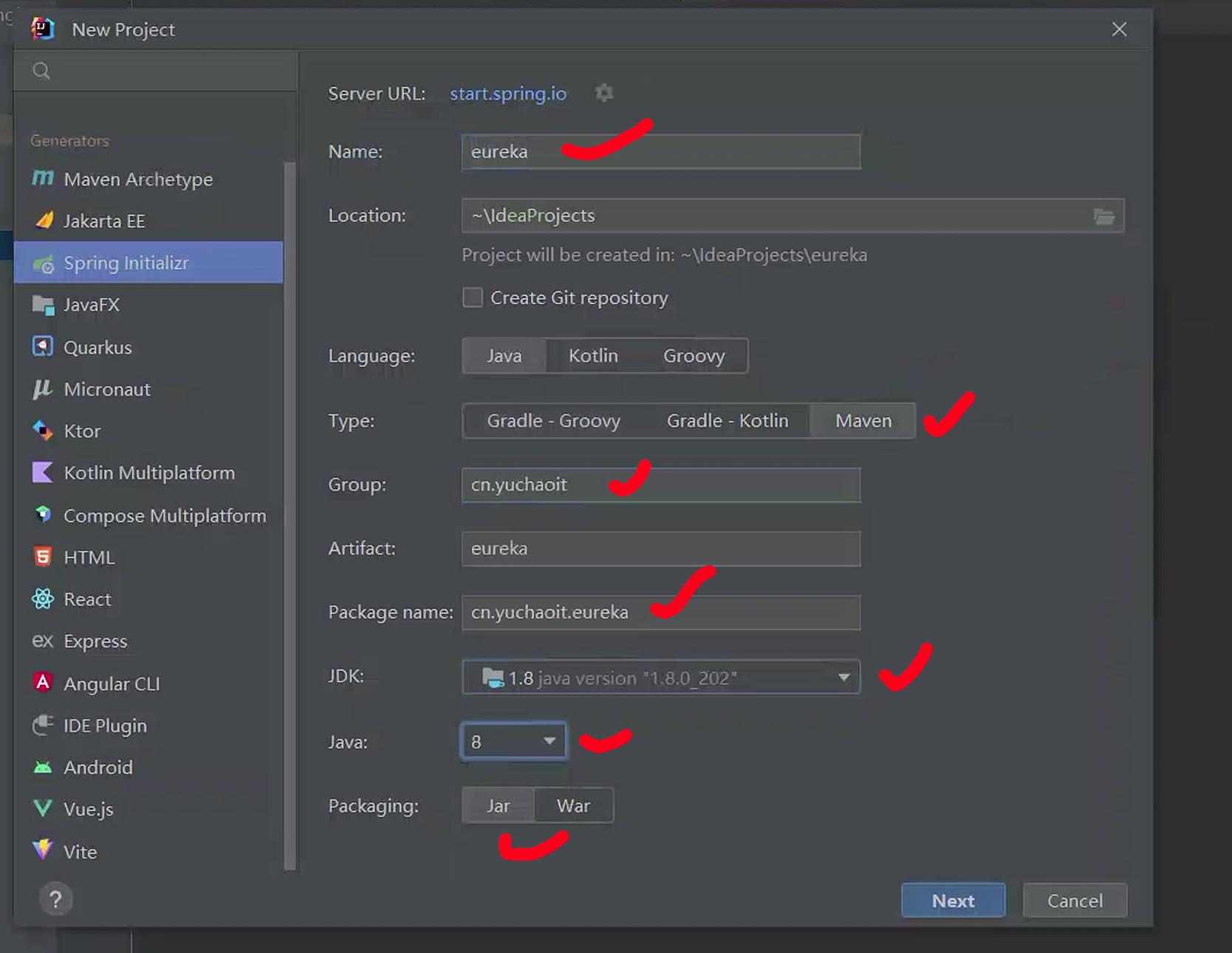
Task: Choose Kotlin Multiplatform generator
Action: coord(148,473)
